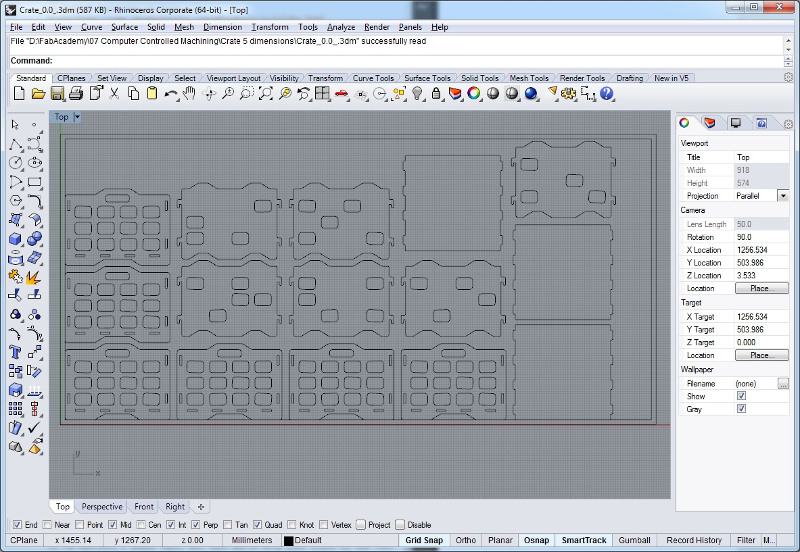Toggle SmartTrack in status bar
Viewport: 800px width, 552px height.
[584, 540]
